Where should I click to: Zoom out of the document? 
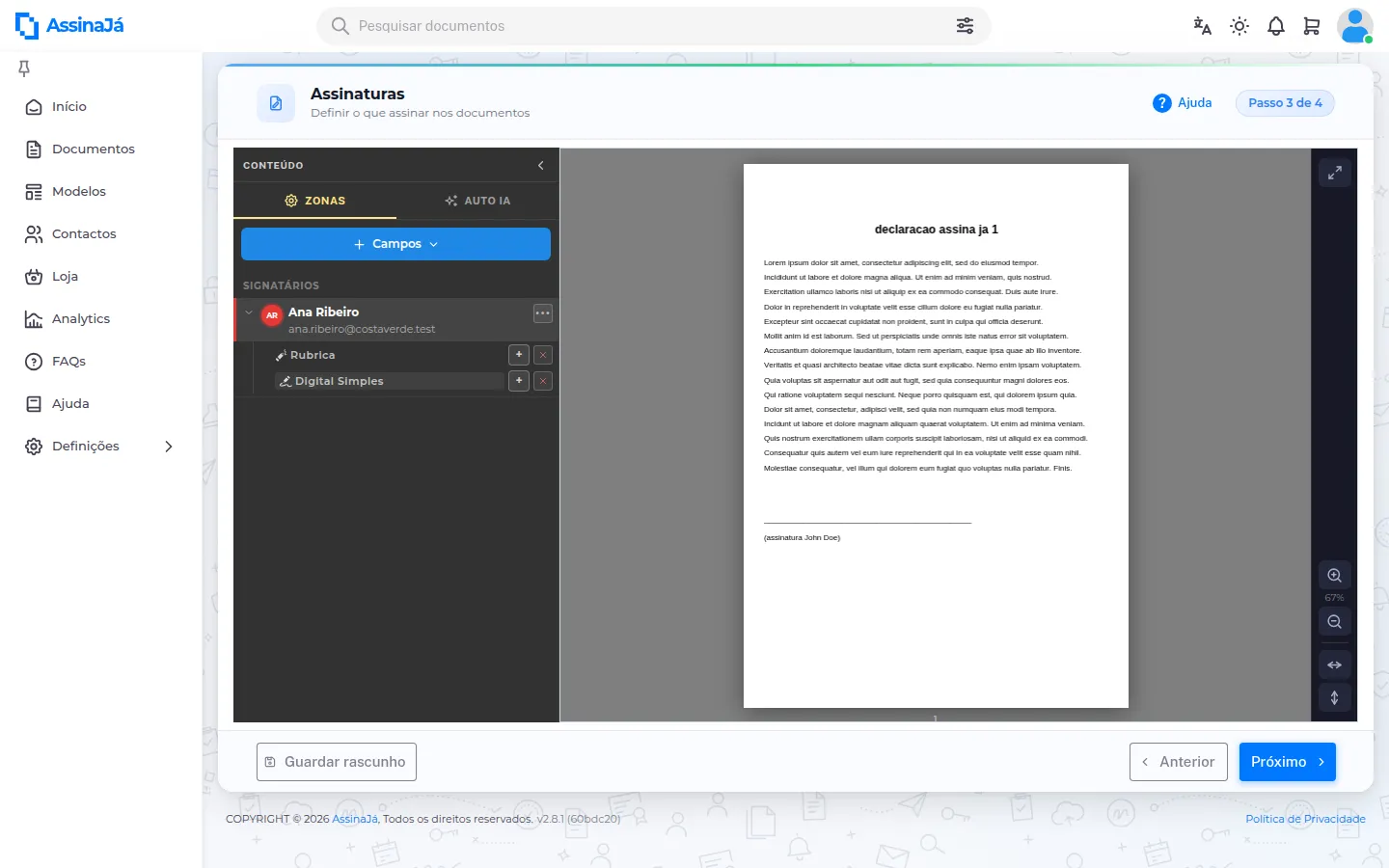(1335, 622)
